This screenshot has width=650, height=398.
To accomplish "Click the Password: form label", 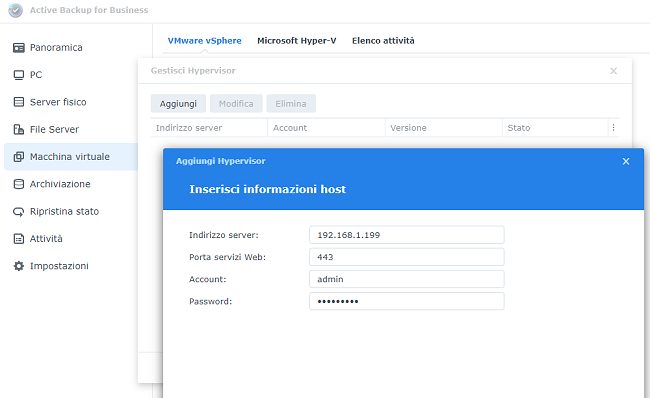I will tap(211, 301).
